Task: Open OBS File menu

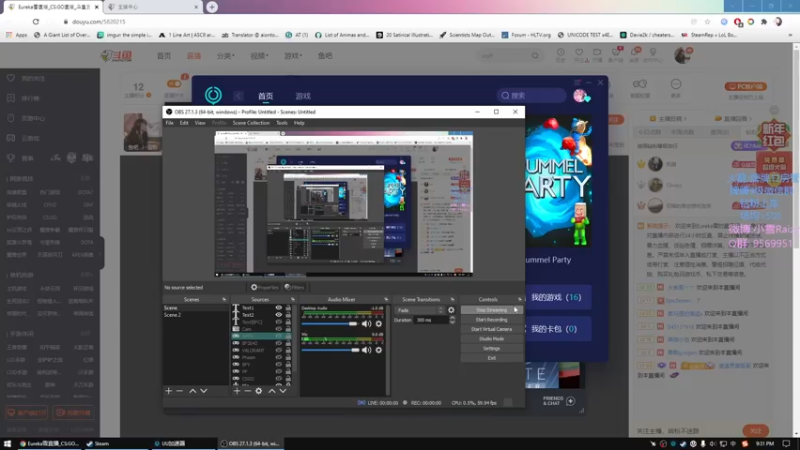Action: tap(169, 123)
